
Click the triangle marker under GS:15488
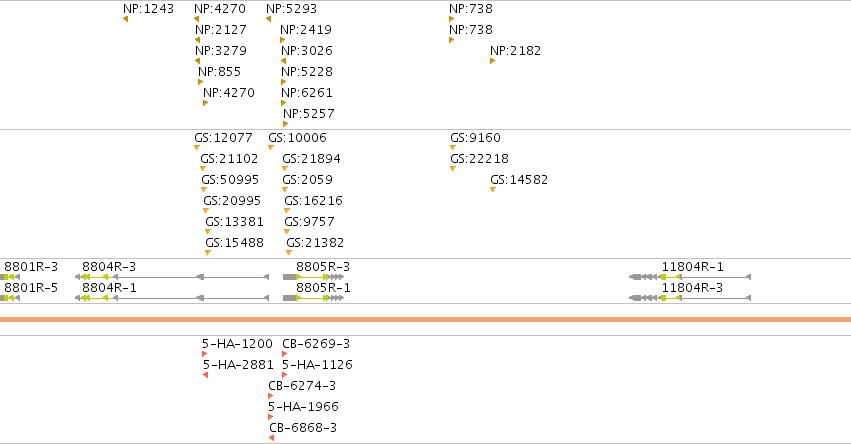pyautogui.click(x=208, y=252)
